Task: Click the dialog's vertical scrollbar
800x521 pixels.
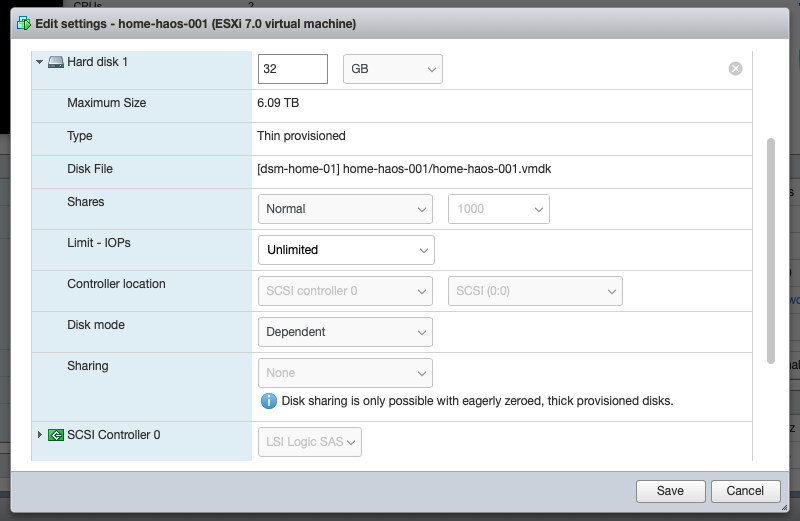Action: pos(770,250)
